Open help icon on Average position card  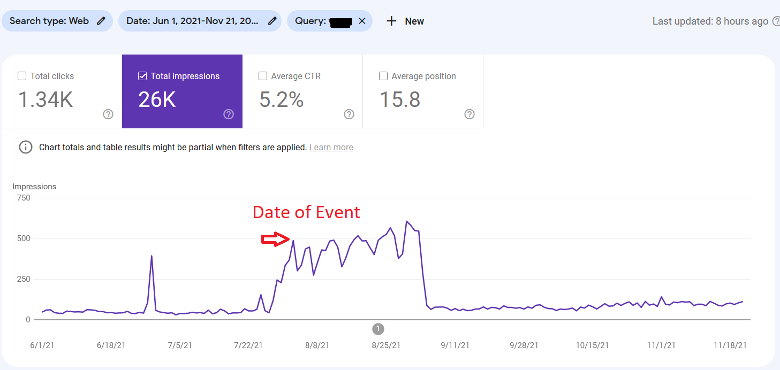click(x=469, y=114)
